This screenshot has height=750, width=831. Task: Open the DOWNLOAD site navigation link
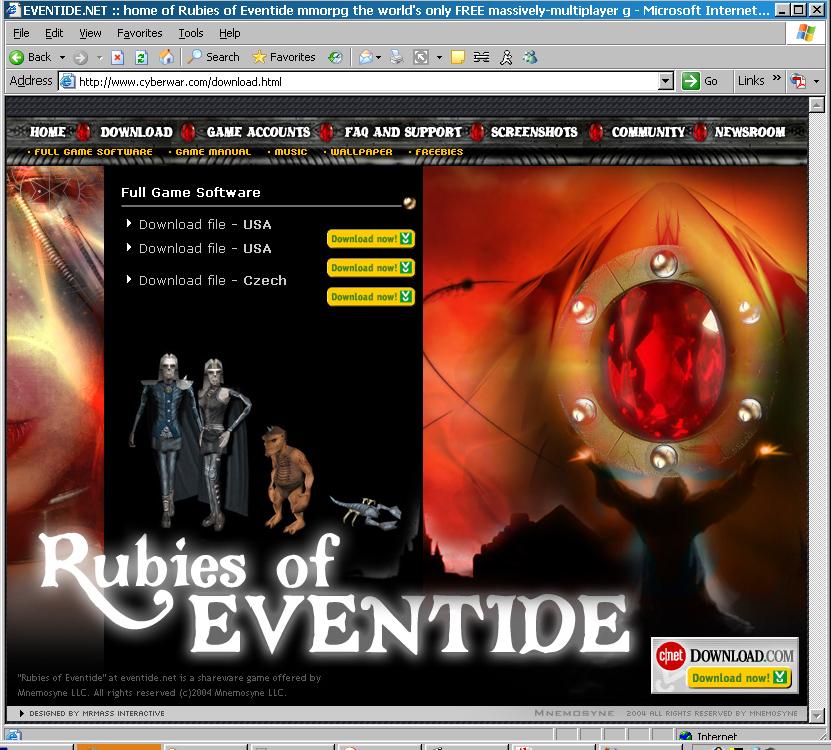click(x=137, y=132)
